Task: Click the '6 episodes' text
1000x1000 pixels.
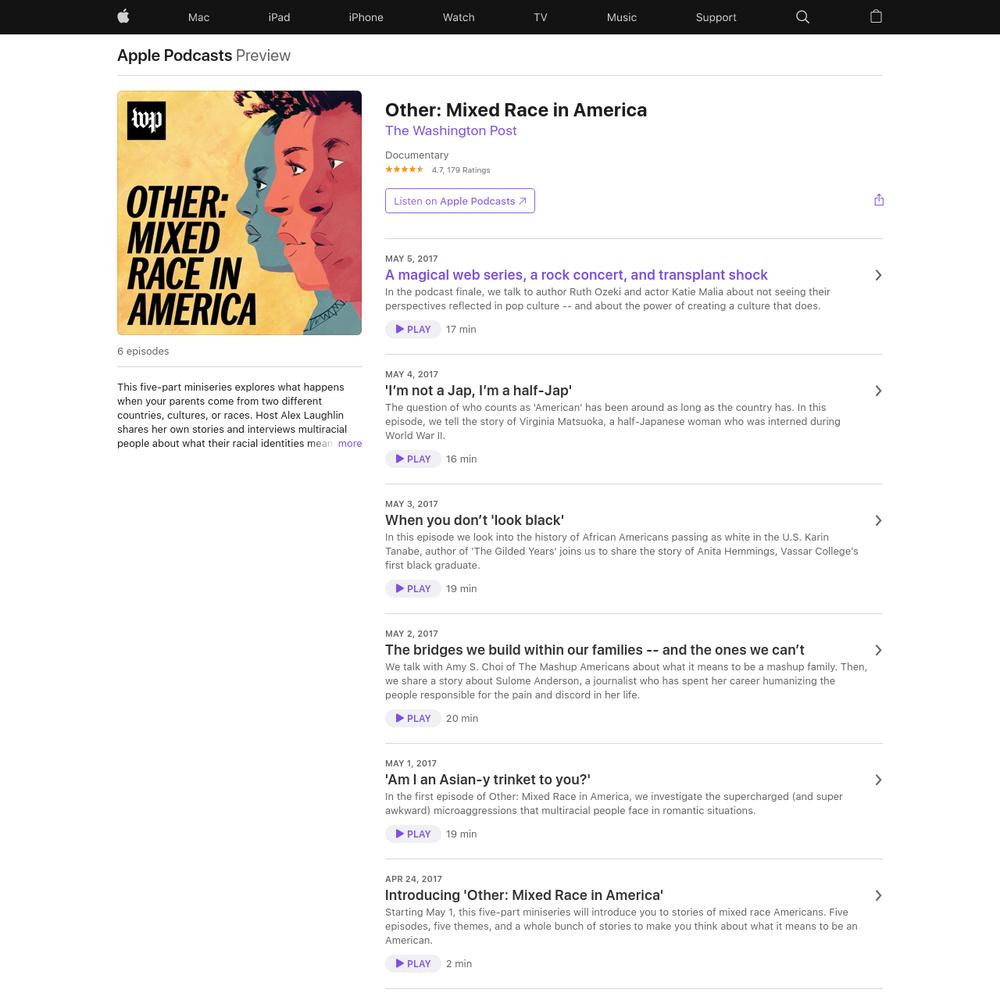Action: point(143,351)
